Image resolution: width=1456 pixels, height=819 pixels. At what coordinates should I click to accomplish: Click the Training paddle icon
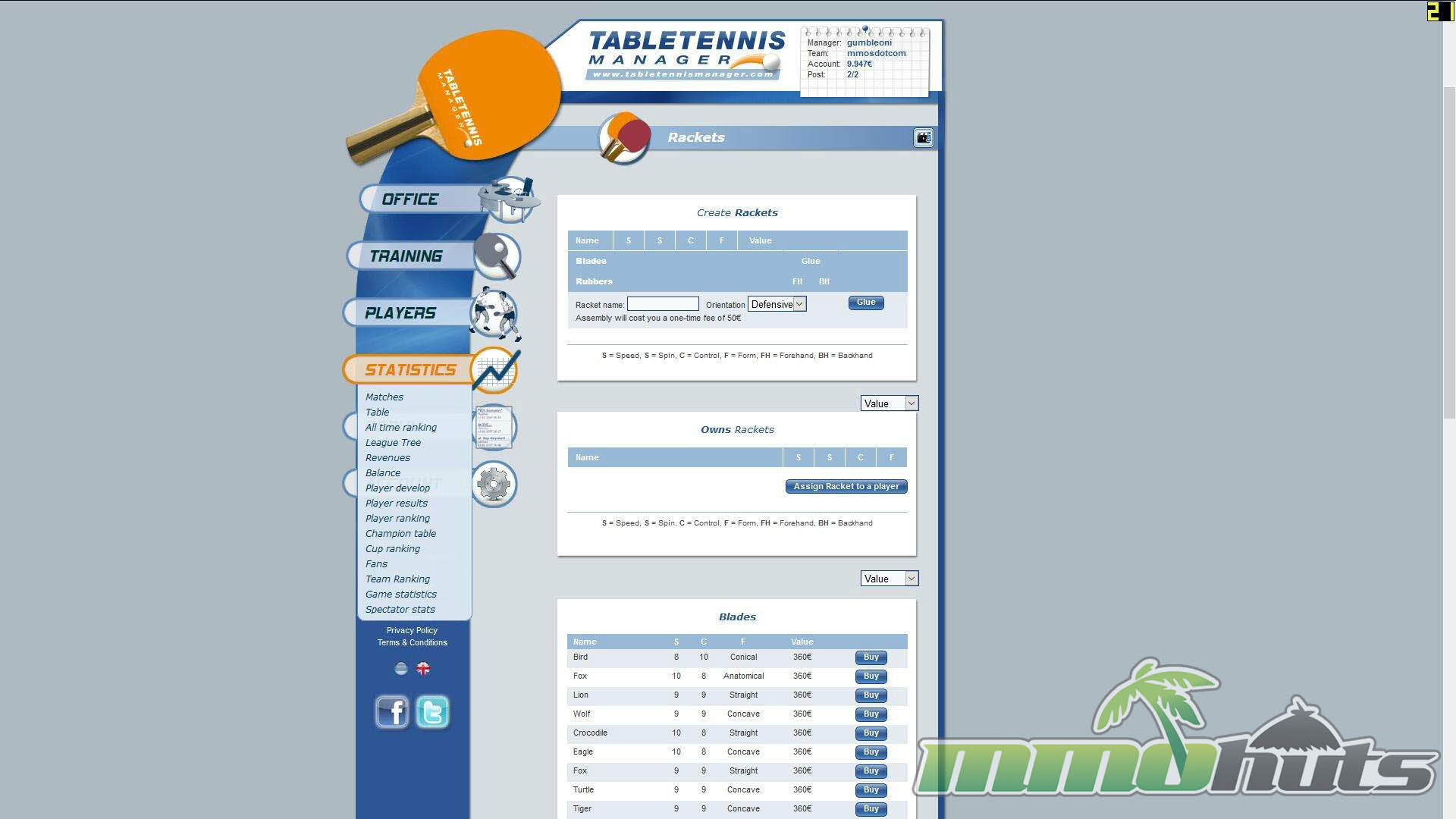click(x=497, y=256)
